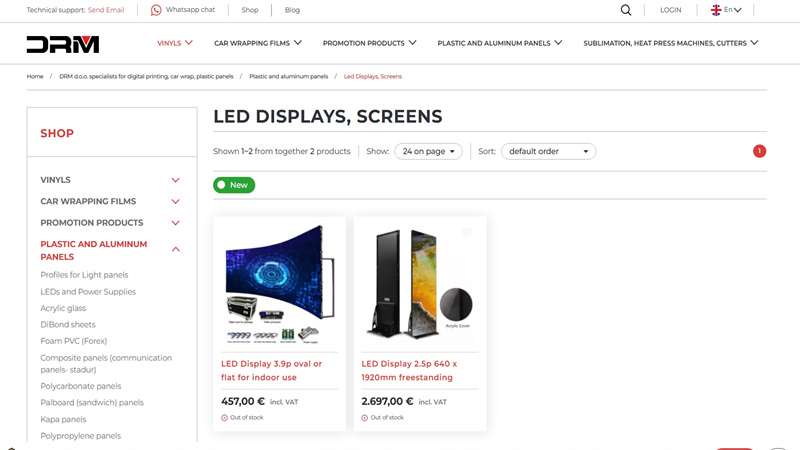Click the Send Email support link
The image size is (800, 450).
pyautogui.click(x=106, y=10)
